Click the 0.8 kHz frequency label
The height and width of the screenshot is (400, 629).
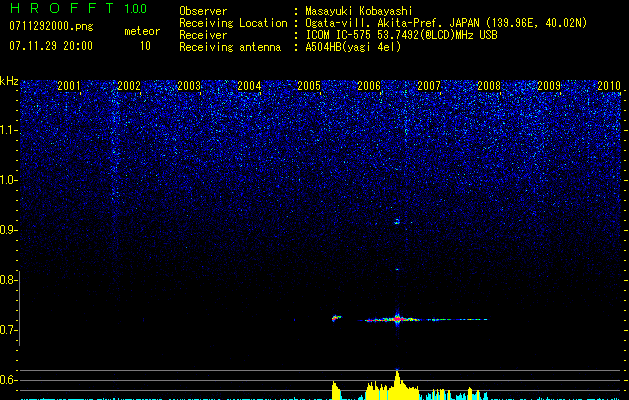tap(8, 280)
